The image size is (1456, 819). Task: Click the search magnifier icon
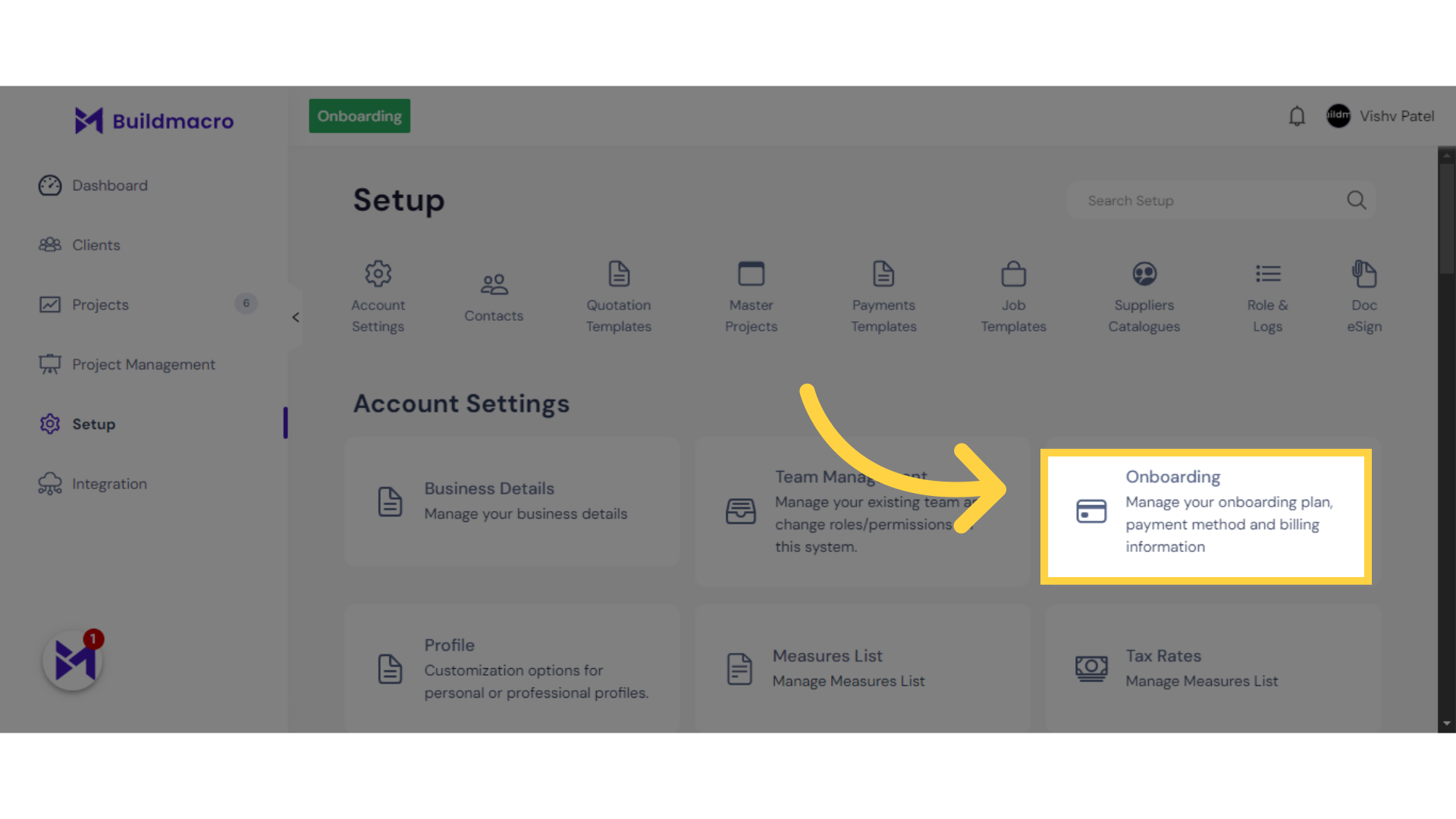(x=1357, y=200)
